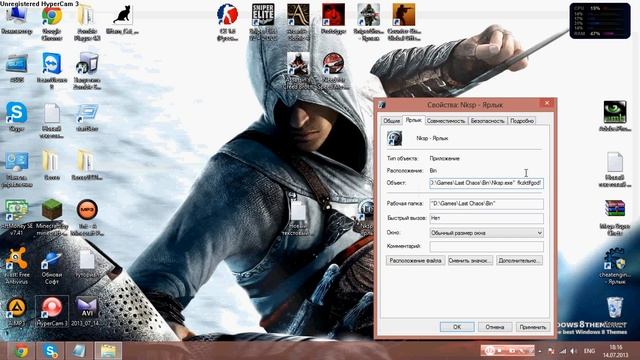640x360 pixels.
Task: Close the Свойства: Nksp - Ярлык dialog
Action: tap(547, 103)
